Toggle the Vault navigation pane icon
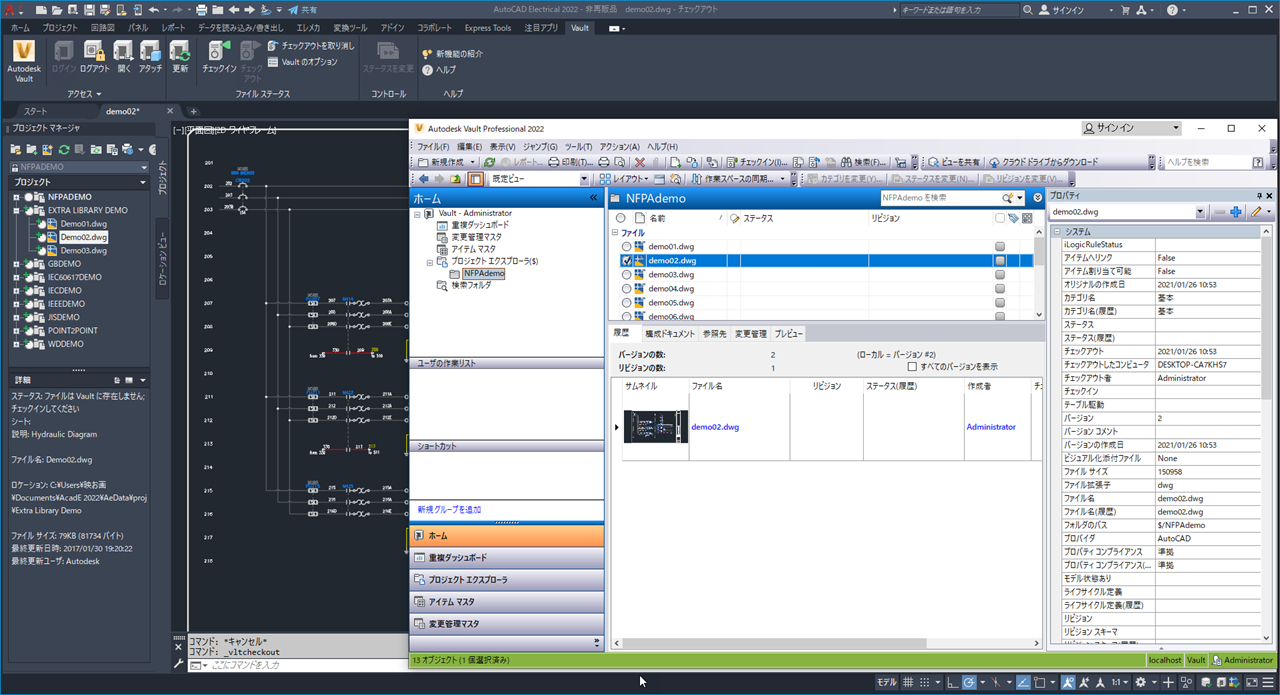This screenshot has width=1280, height=695. (x=476, y=179)
